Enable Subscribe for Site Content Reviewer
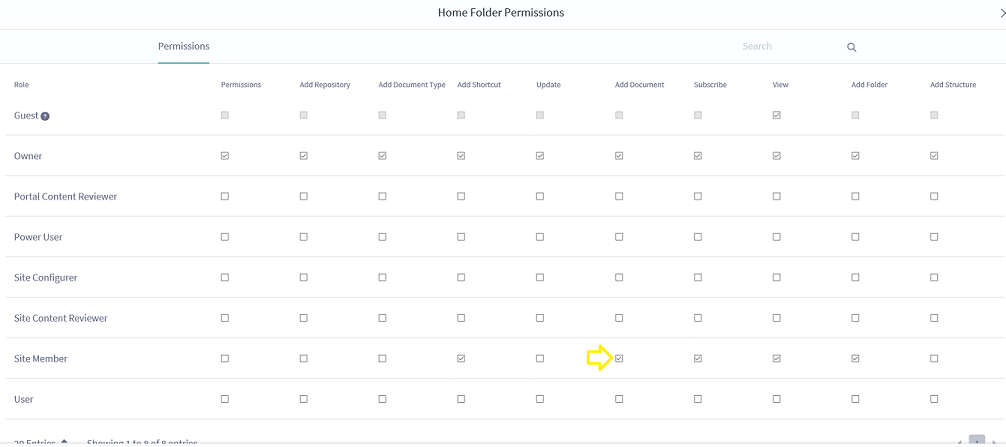 (x=697, y=318)
